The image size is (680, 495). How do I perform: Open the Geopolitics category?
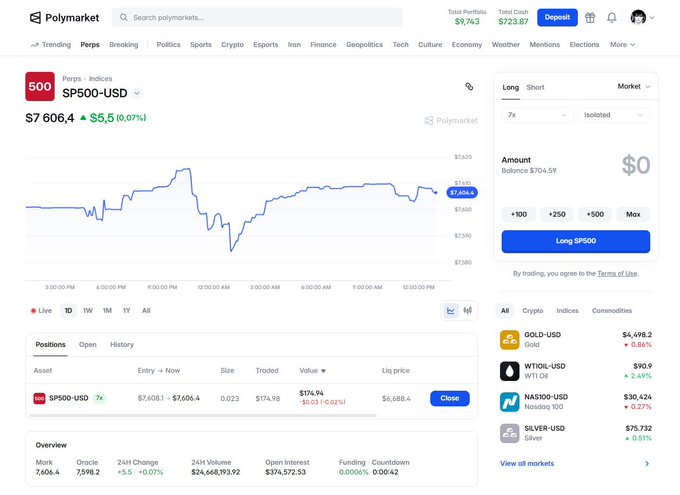click(364, 45)
